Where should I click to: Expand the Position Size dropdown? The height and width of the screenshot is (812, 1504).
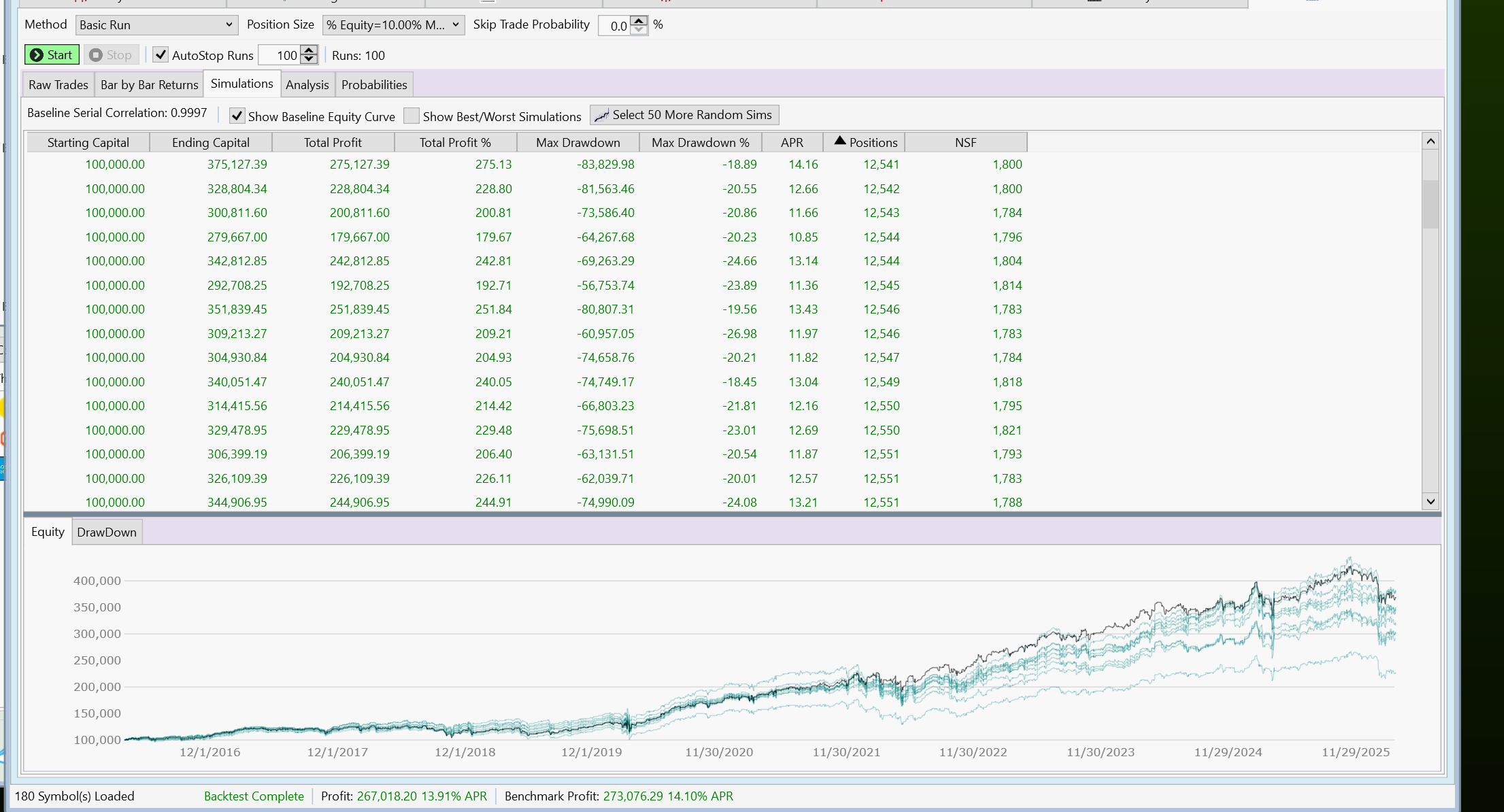pos(393,25)
